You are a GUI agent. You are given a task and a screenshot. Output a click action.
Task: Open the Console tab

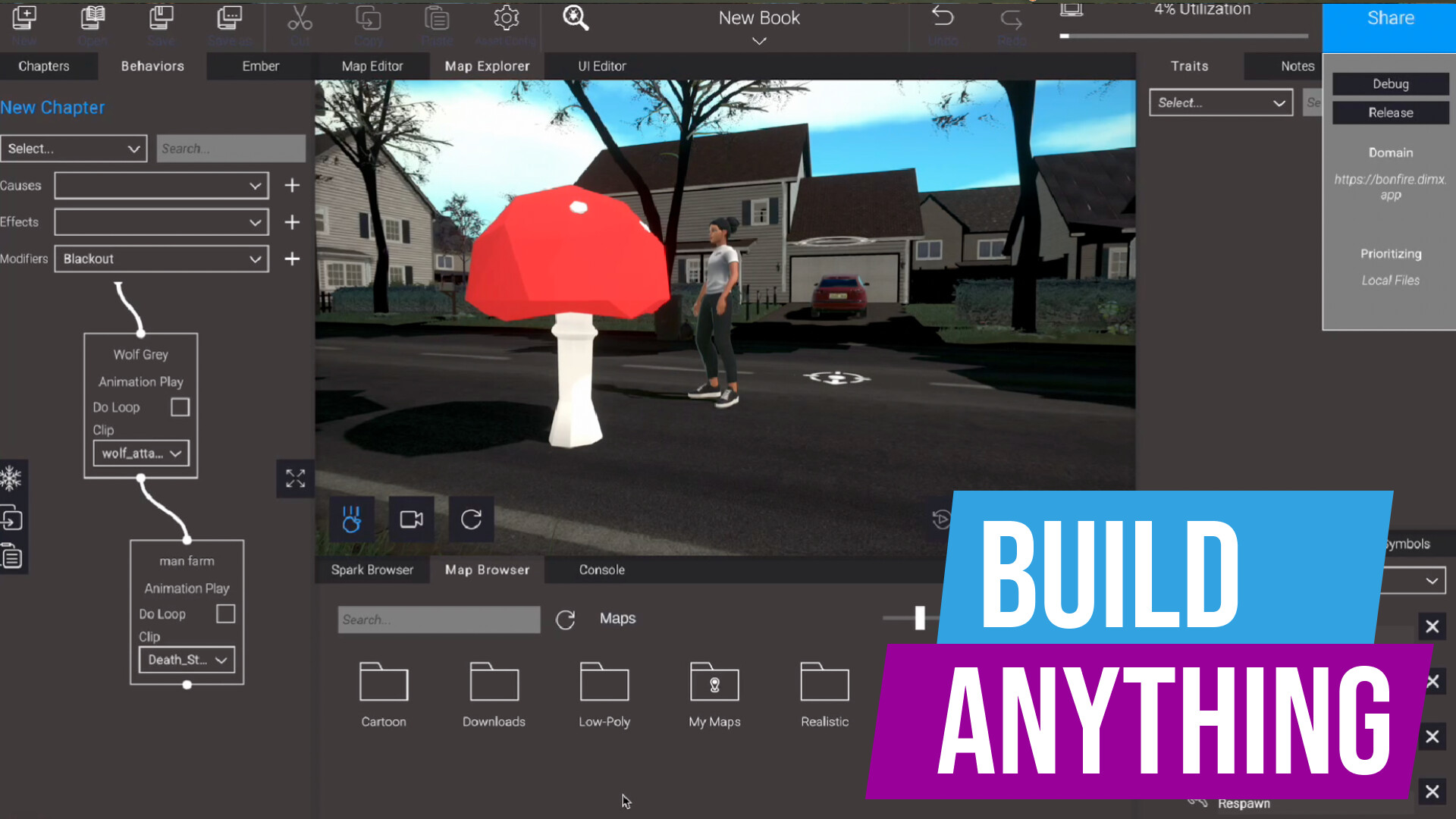point(601,570)
